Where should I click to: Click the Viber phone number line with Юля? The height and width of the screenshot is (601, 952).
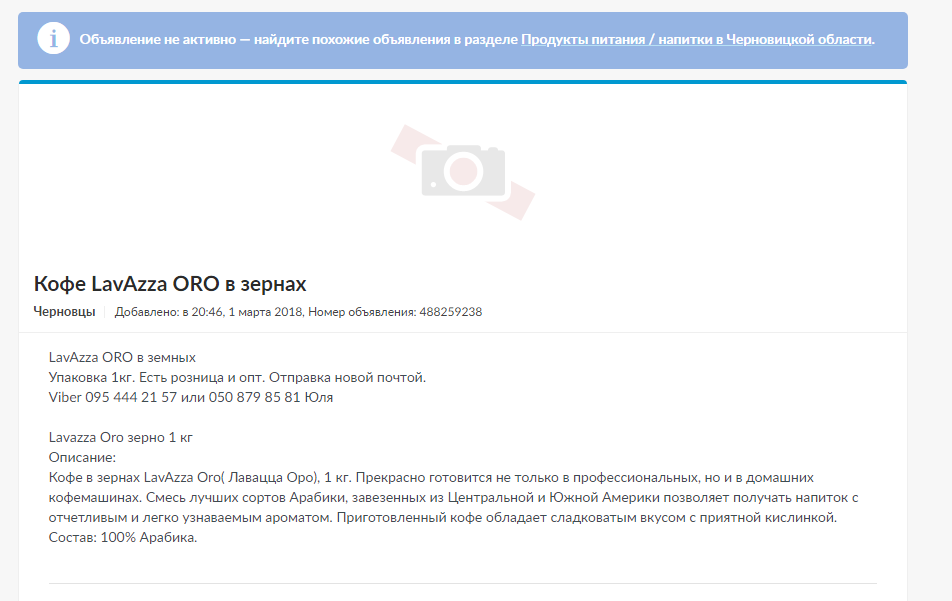point(191,397)
